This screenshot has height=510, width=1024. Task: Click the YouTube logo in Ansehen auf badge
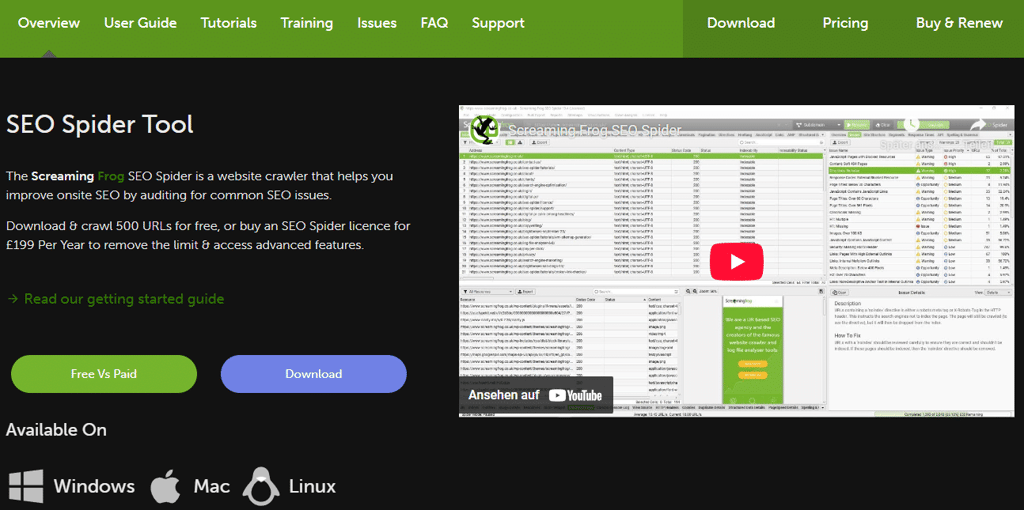[575, 395]
